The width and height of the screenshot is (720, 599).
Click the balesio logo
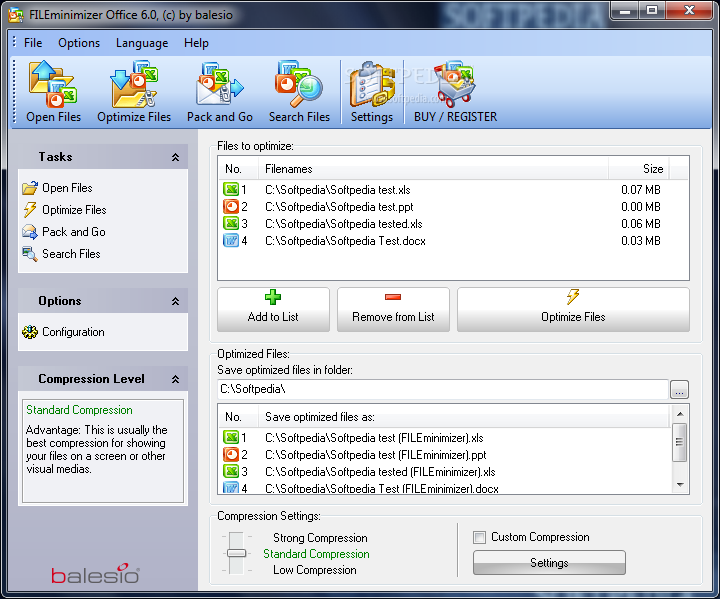point(96,574)
